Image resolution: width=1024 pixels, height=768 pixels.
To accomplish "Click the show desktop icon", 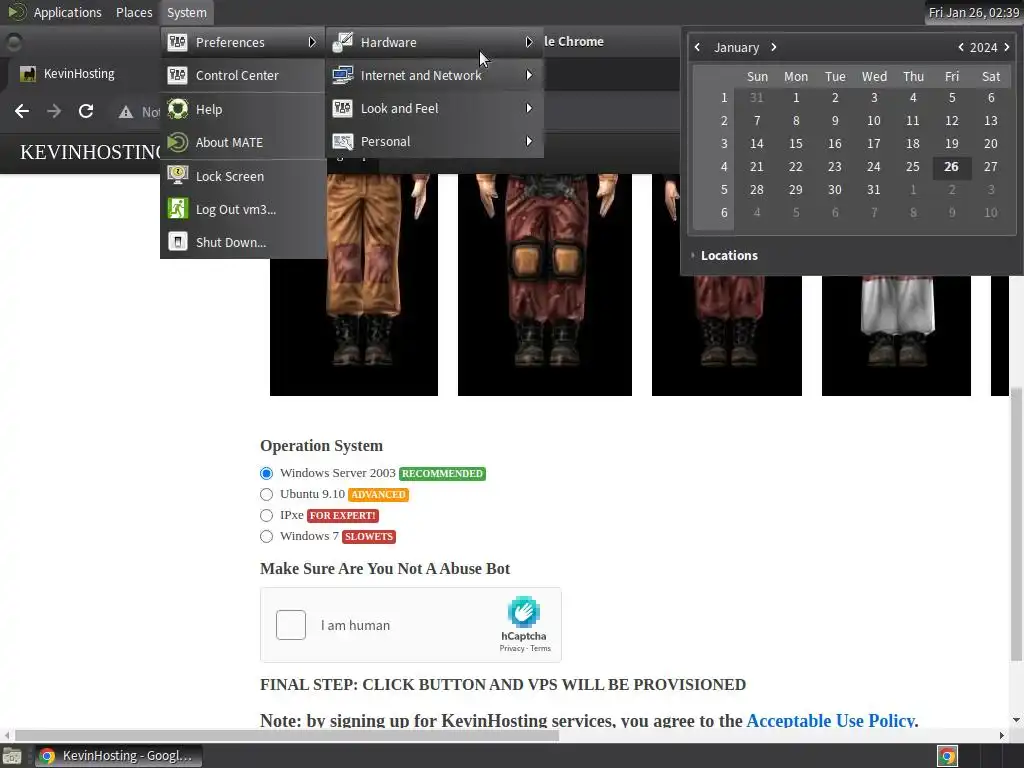I will coord(12,756).
